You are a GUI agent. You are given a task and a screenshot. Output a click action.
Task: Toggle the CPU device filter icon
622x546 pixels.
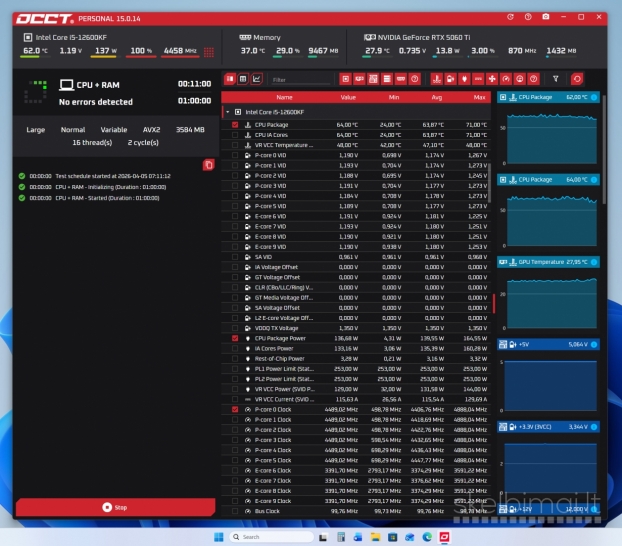[x=346, y=79]
